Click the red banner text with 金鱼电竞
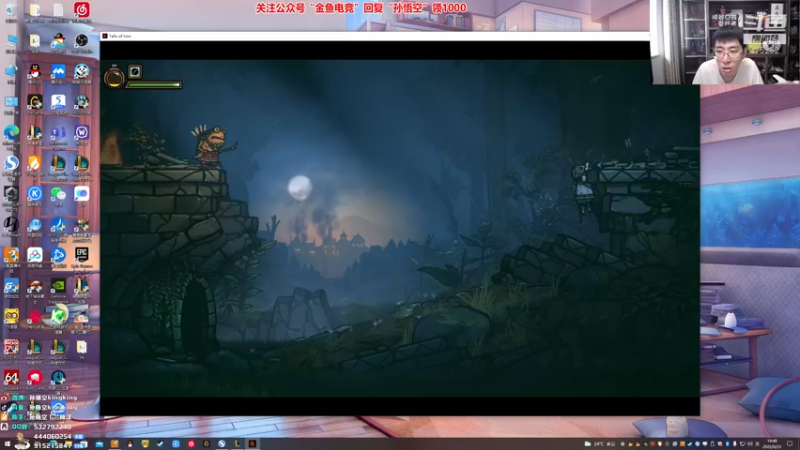 [361, 8]
